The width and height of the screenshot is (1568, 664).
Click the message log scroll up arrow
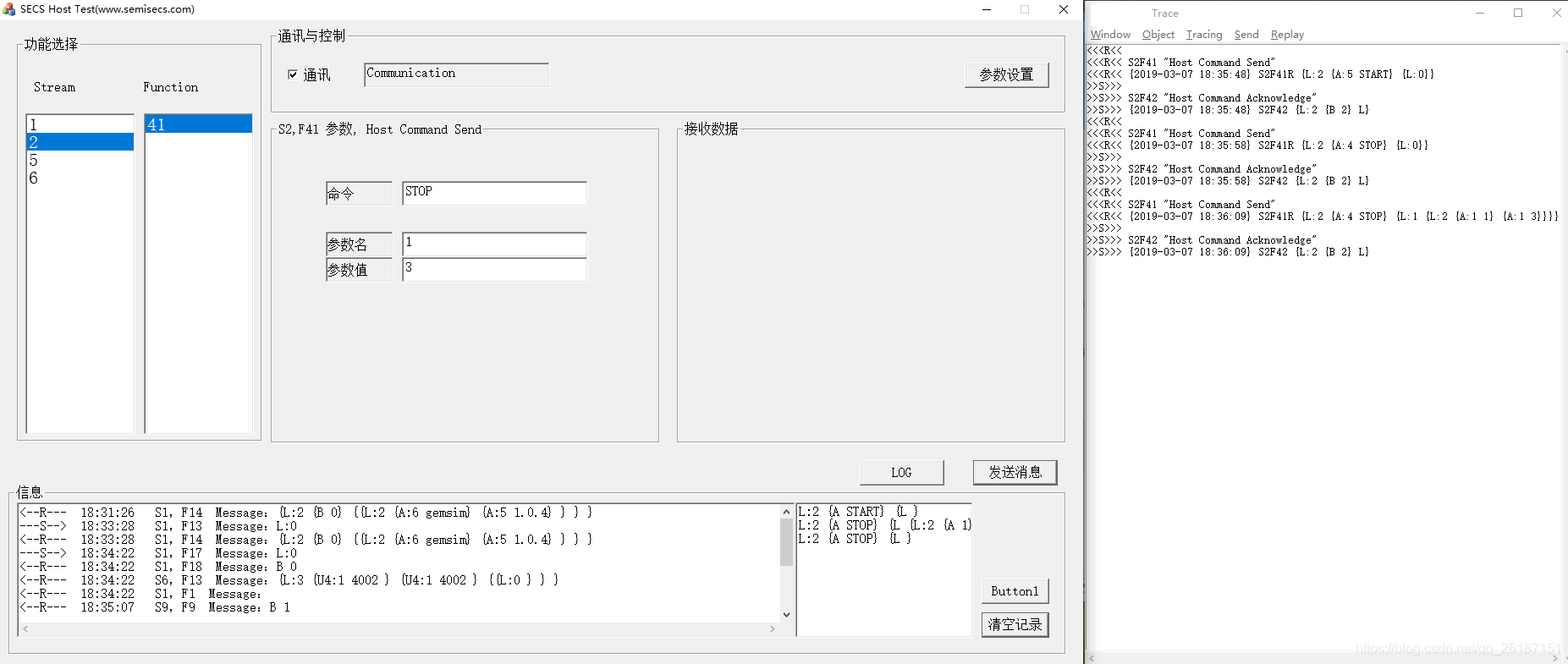click(786, 512)
